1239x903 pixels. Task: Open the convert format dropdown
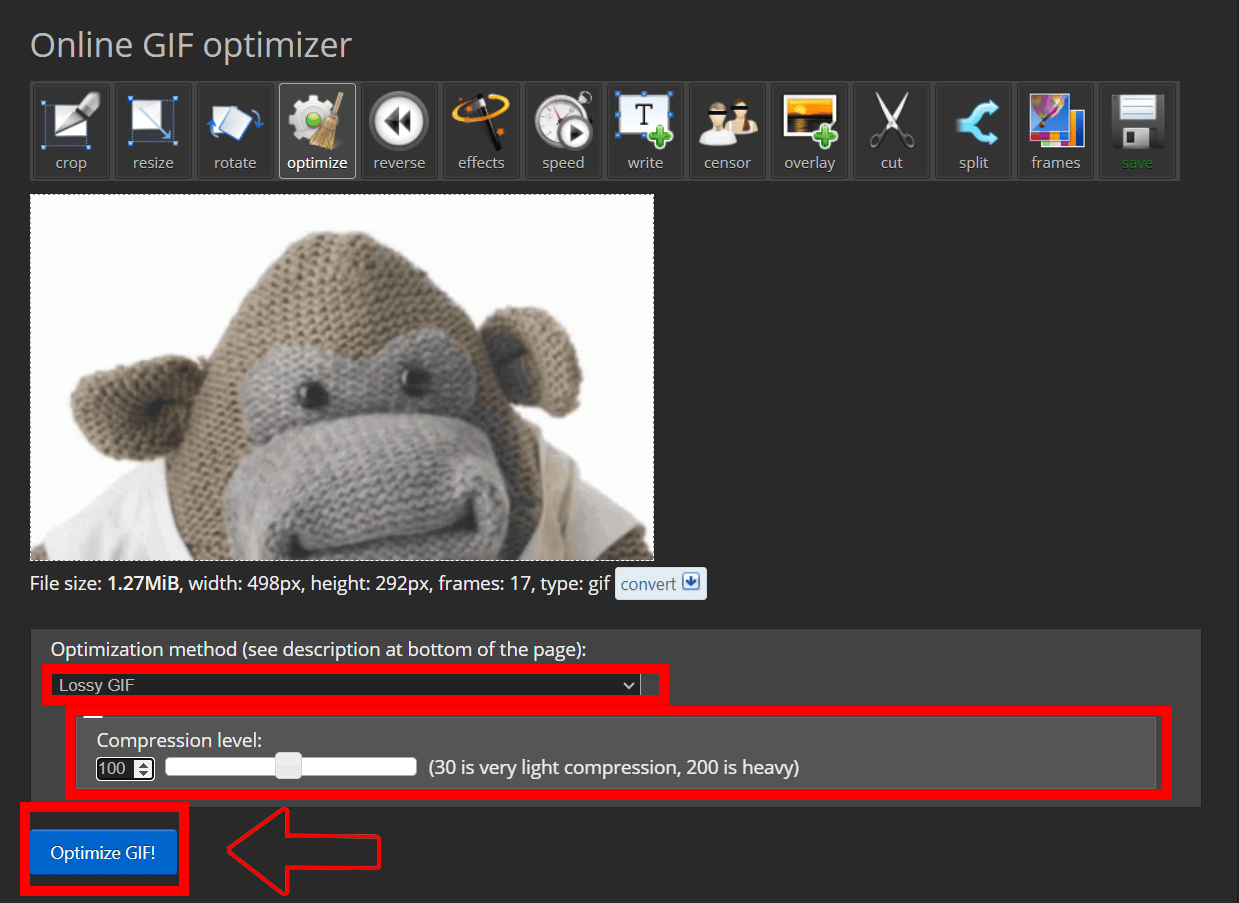(660, 583)
